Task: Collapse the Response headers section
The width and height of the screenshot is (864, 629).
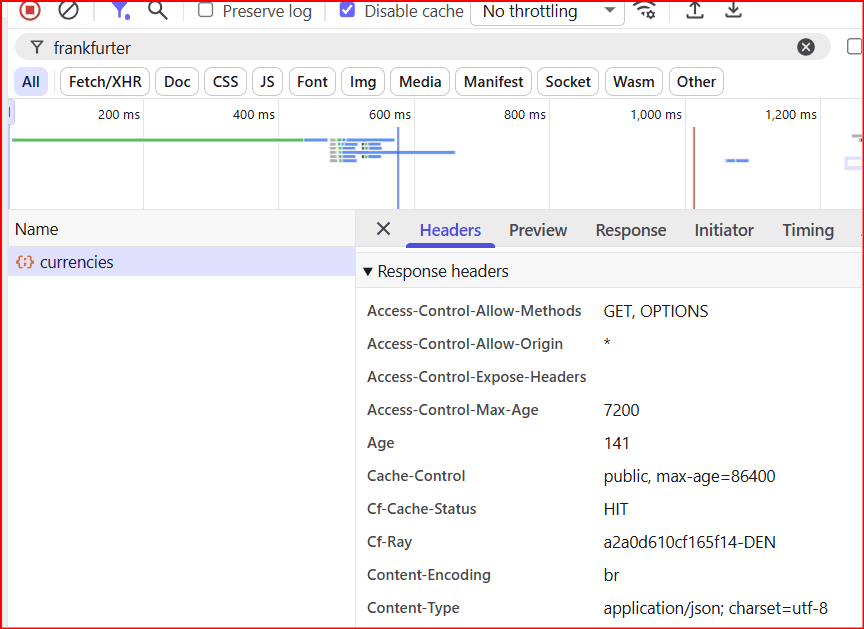Action: click(368, 272)
